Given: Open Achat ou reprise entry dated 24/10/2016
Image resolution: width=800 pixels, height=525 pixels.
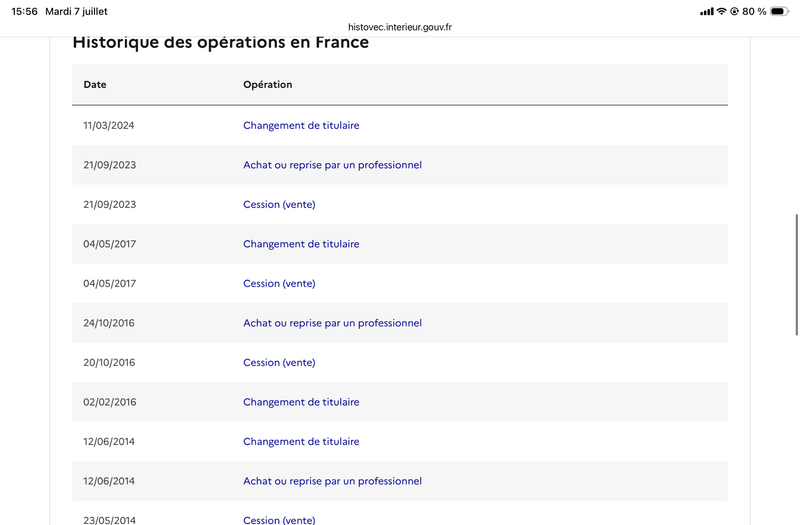Looking at the screenshot, I should point(332,323).
